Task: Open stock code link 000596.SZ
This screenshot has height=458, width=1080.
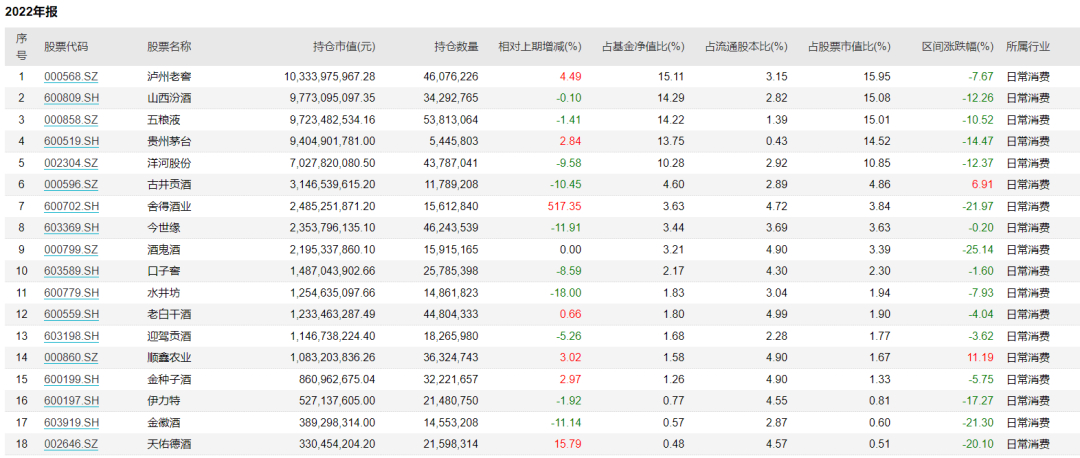Action: pyautogui.click(x=71, y=185)
